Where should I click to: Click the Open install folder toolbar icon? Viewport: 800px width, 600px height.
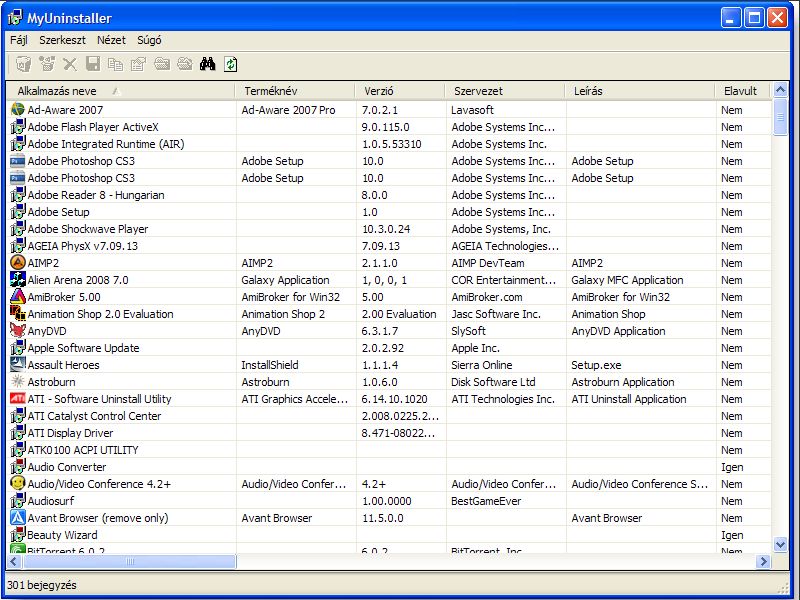tap(162, 64)
